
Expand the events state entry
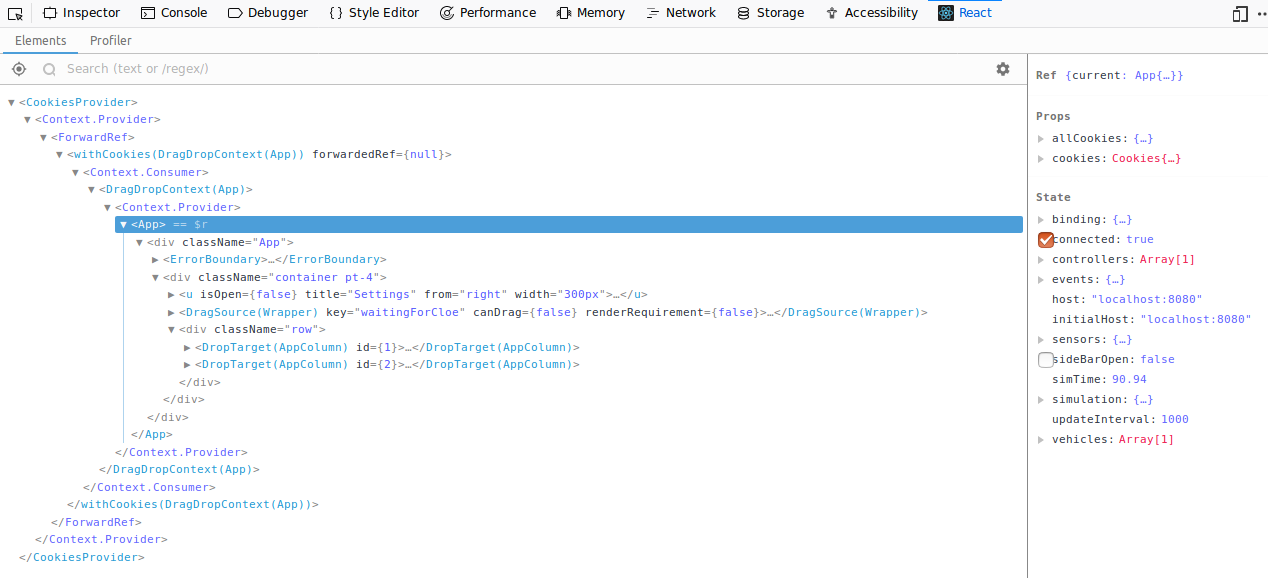(x=1041, y=280)
